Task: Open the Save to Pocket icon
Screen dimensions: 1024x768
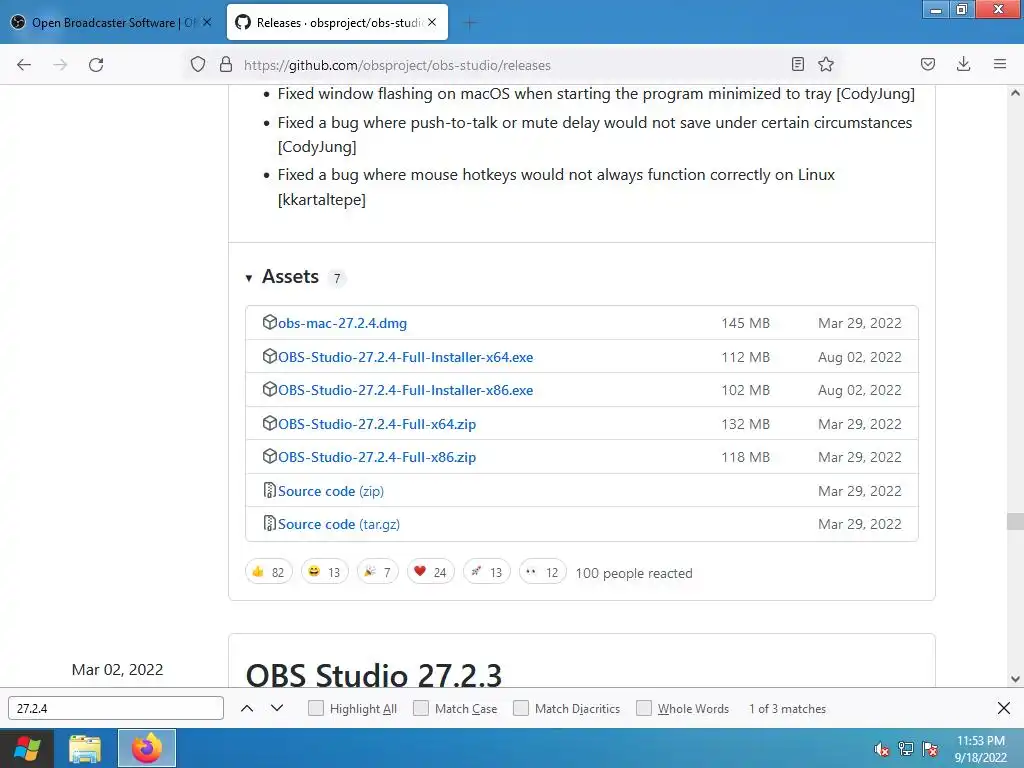Action: (x=927, y=64)
